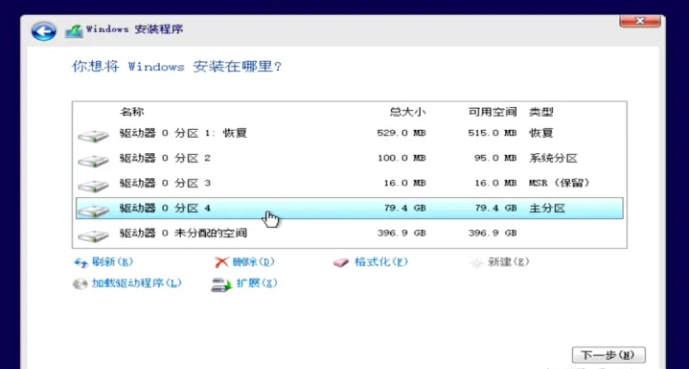Click the pink eraser format (格式化) icon
Screen dimensions: 691x369
coord(341,263)
